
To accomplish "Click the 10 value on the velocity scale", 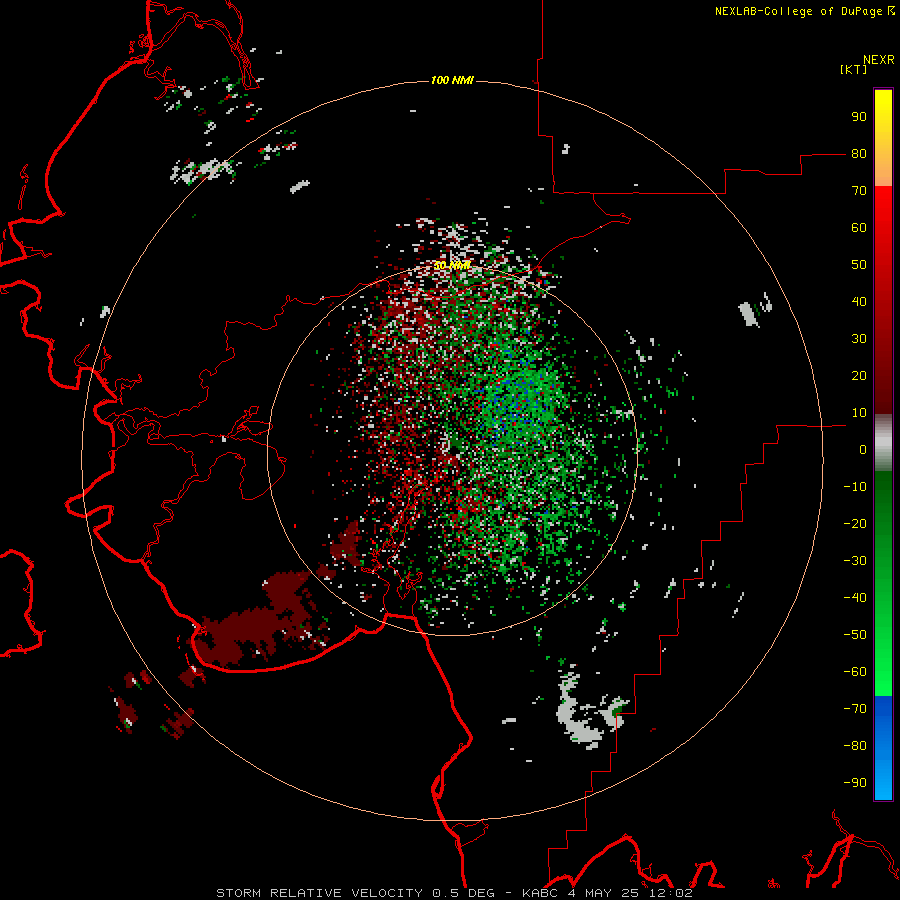I will (859, 413).
